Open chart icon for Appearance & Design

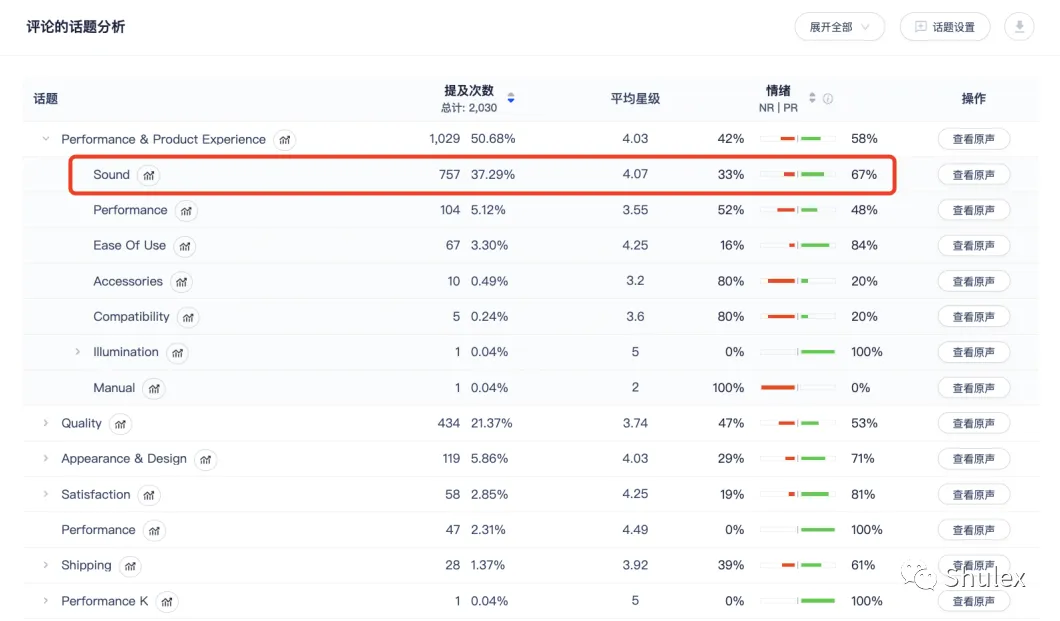click(206, 459)
